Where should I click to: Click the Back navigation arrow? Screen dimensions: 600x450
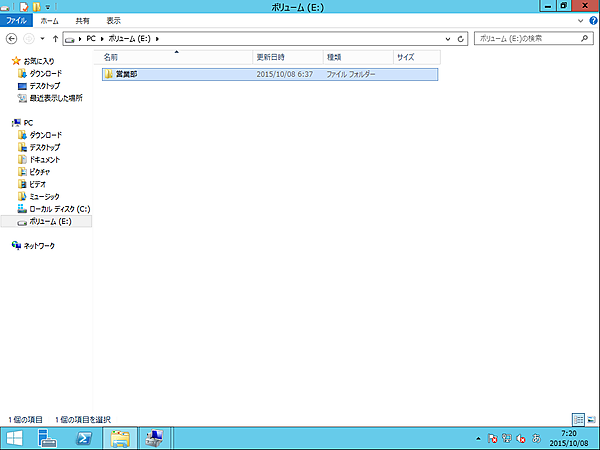click(12, 39)
